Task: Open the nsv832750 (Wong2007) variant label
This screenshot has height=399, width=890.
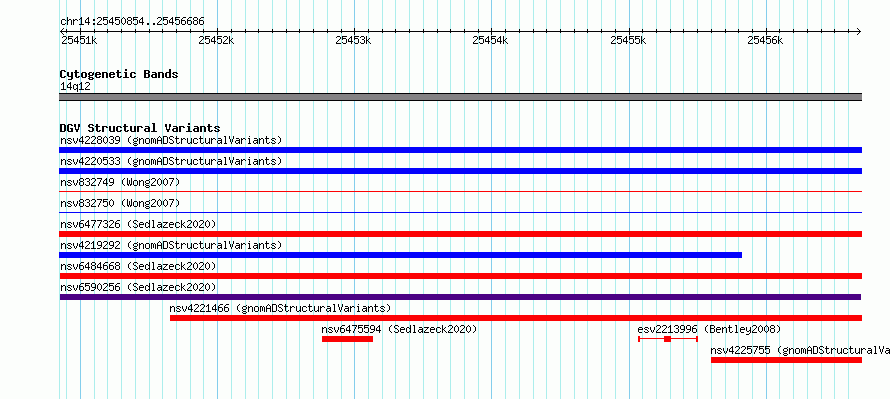Action: coord(120,203)
